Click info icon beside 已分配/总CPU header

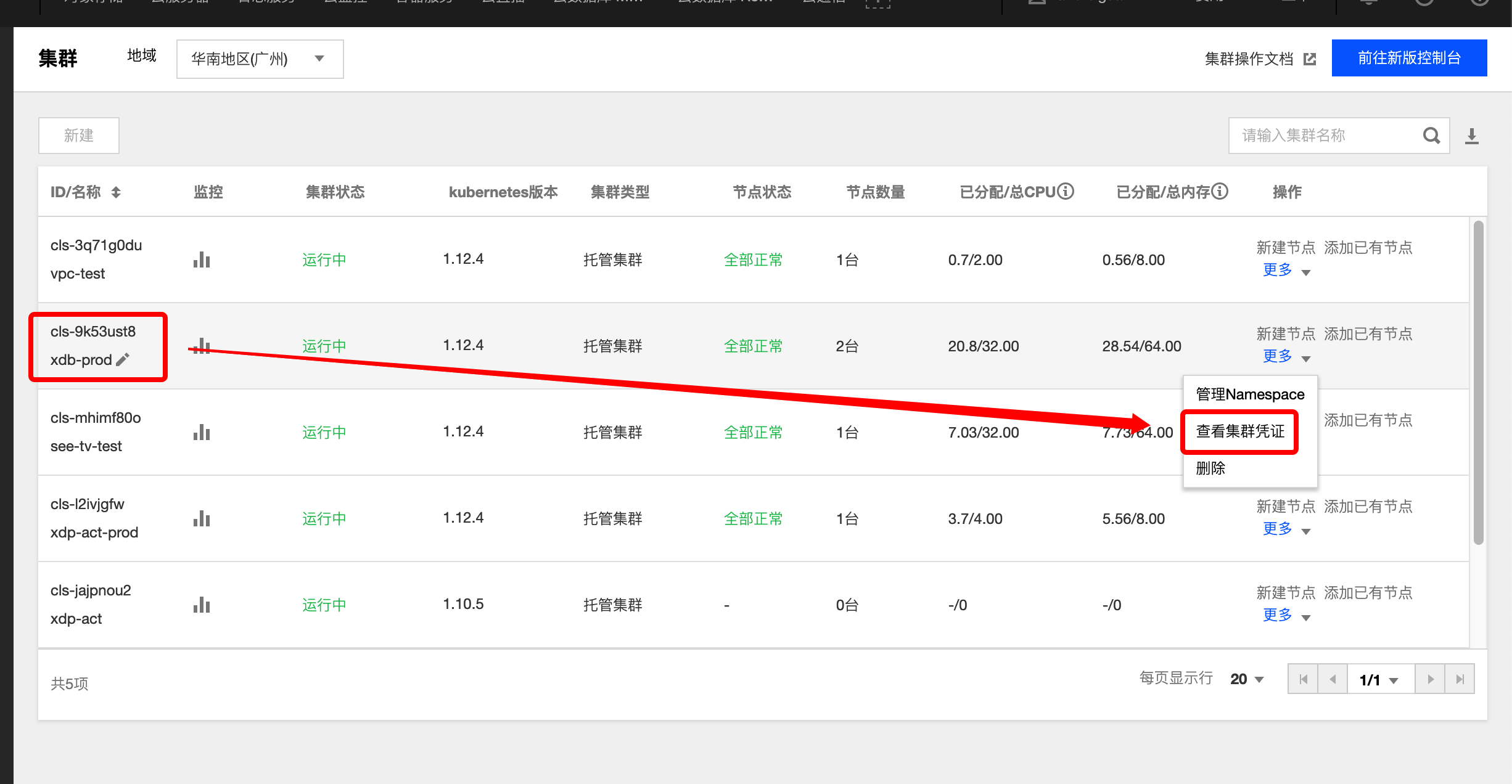[1066, 192]
